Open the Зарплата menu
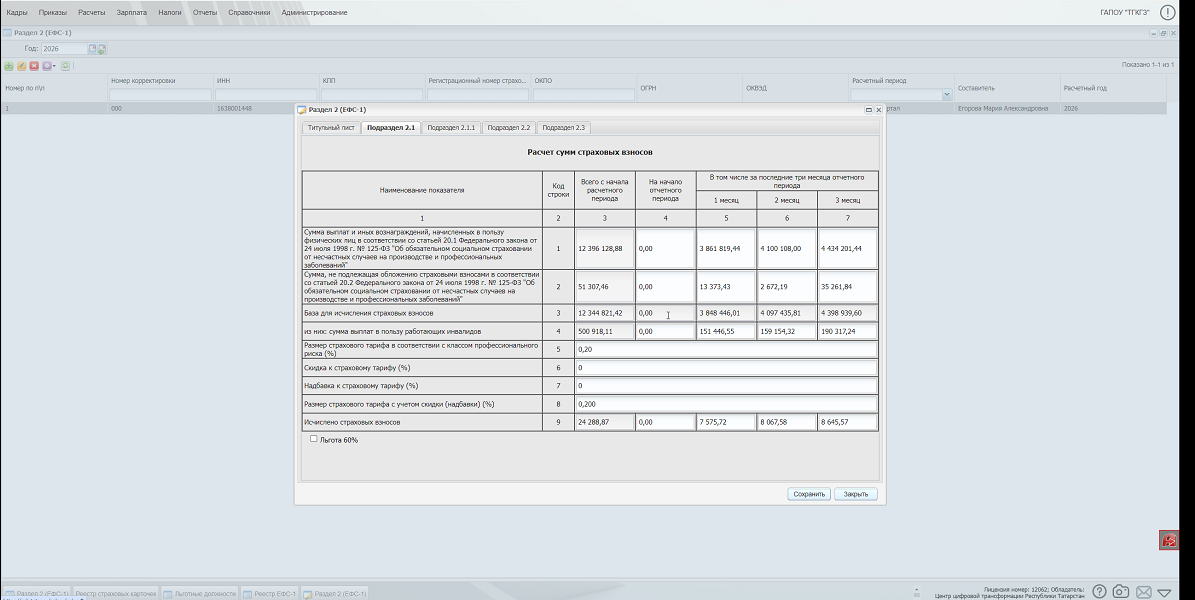Screen dimensions: 1195x600 pyautogui.click(x=131, y=12)
